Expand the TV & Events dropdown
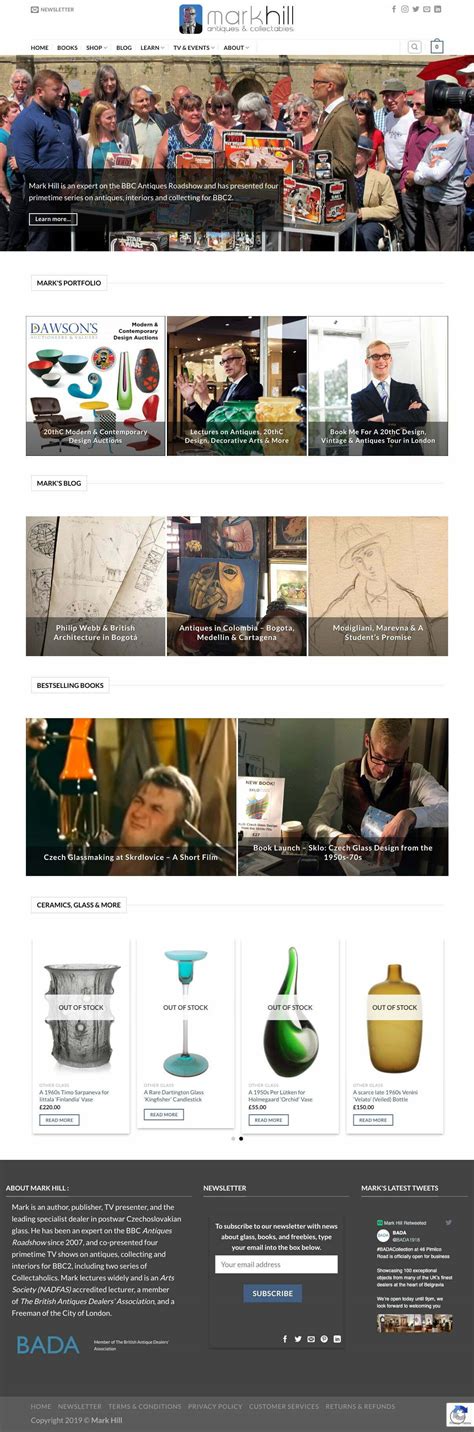Viewport: 474px width, 1432px height. [194, 47]
